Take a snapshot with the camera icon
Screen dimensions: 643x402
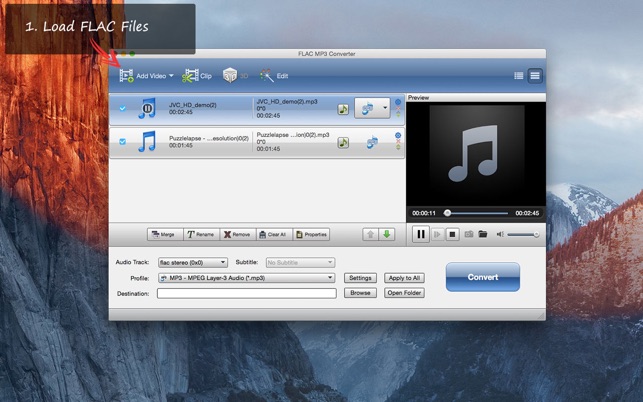468,234
